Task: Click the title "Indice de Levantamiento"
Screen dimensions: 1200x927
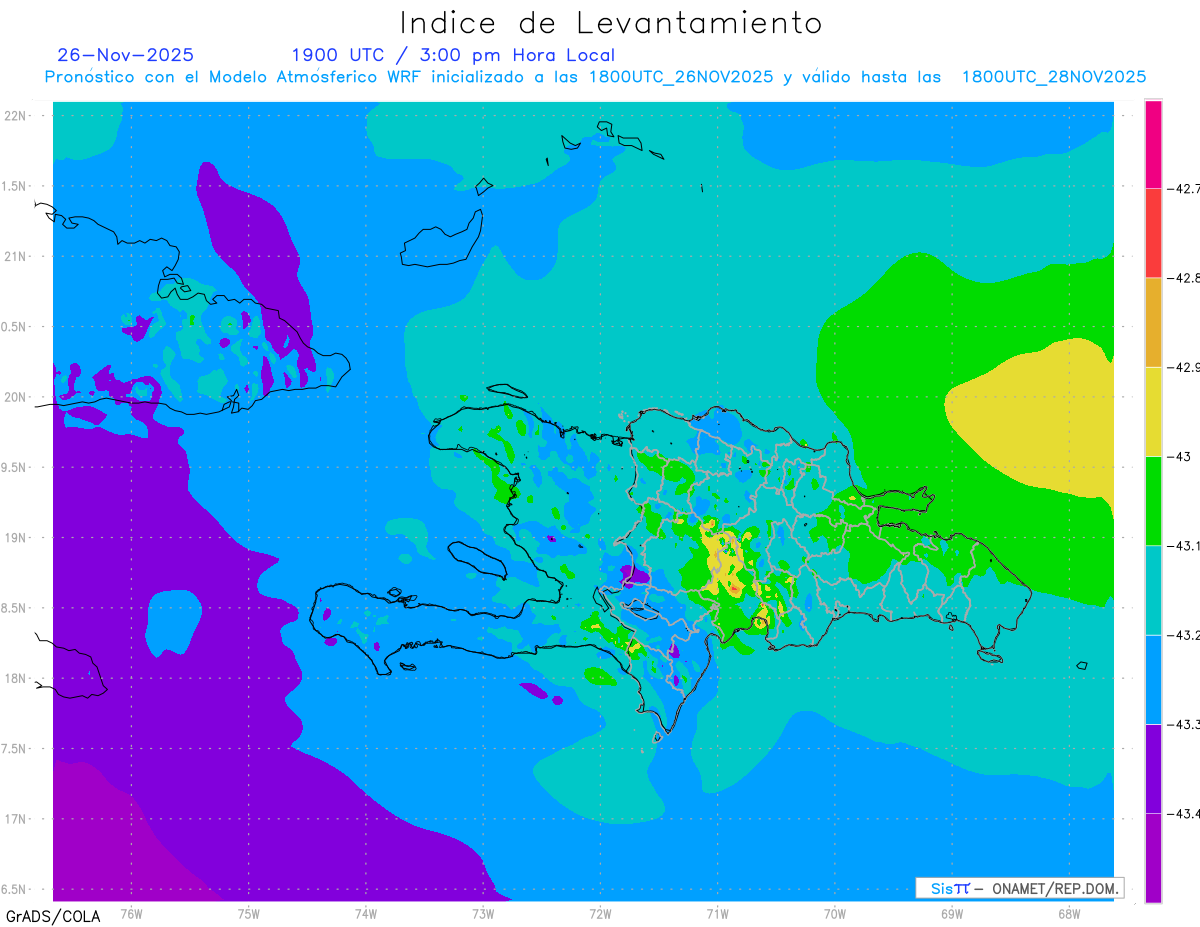Action: tap(611, 22)
